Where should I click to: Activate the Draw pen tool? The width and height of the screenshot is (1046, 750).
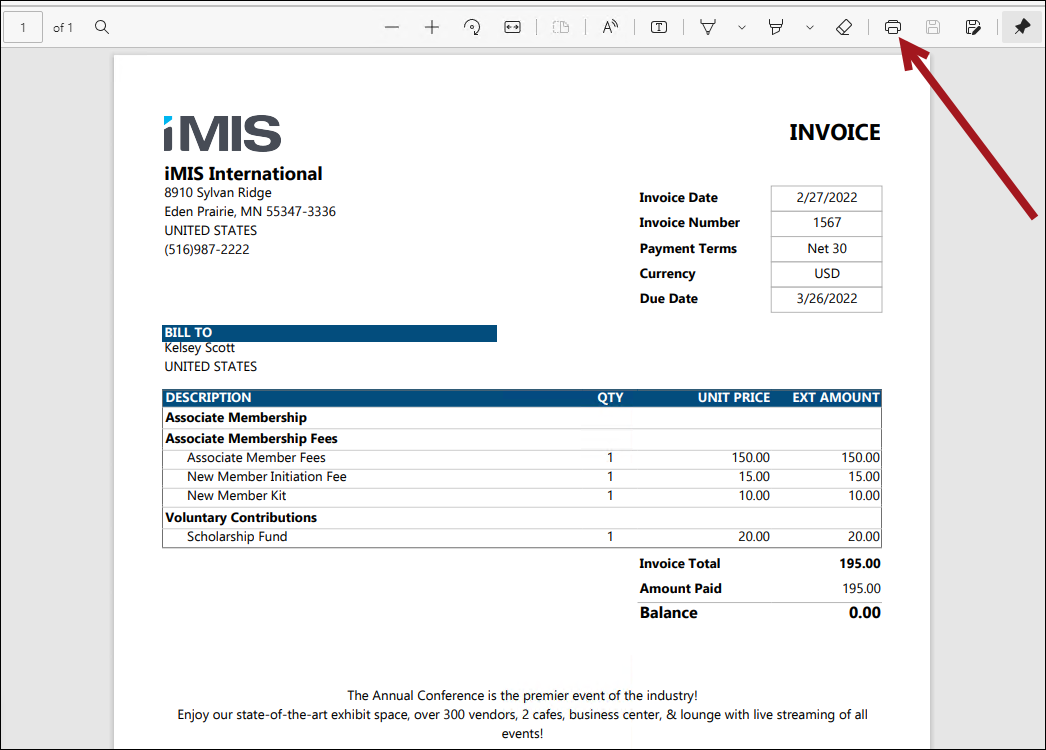(x=708, y=27)
